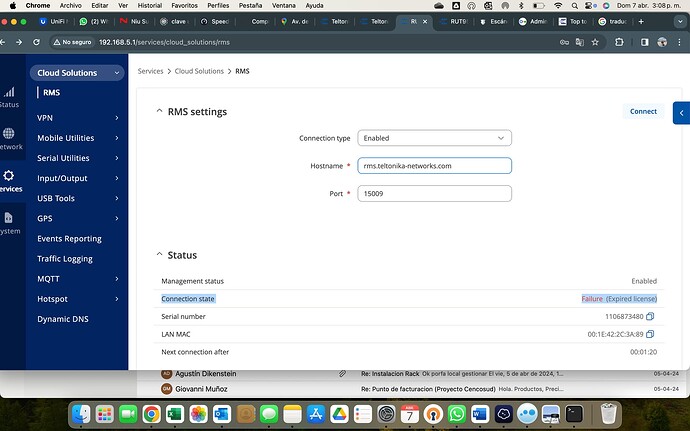The height and width of the screenshot is (431, 690).
Task: Open the Chrome three-dot menu
Action: tap(679, 42)
